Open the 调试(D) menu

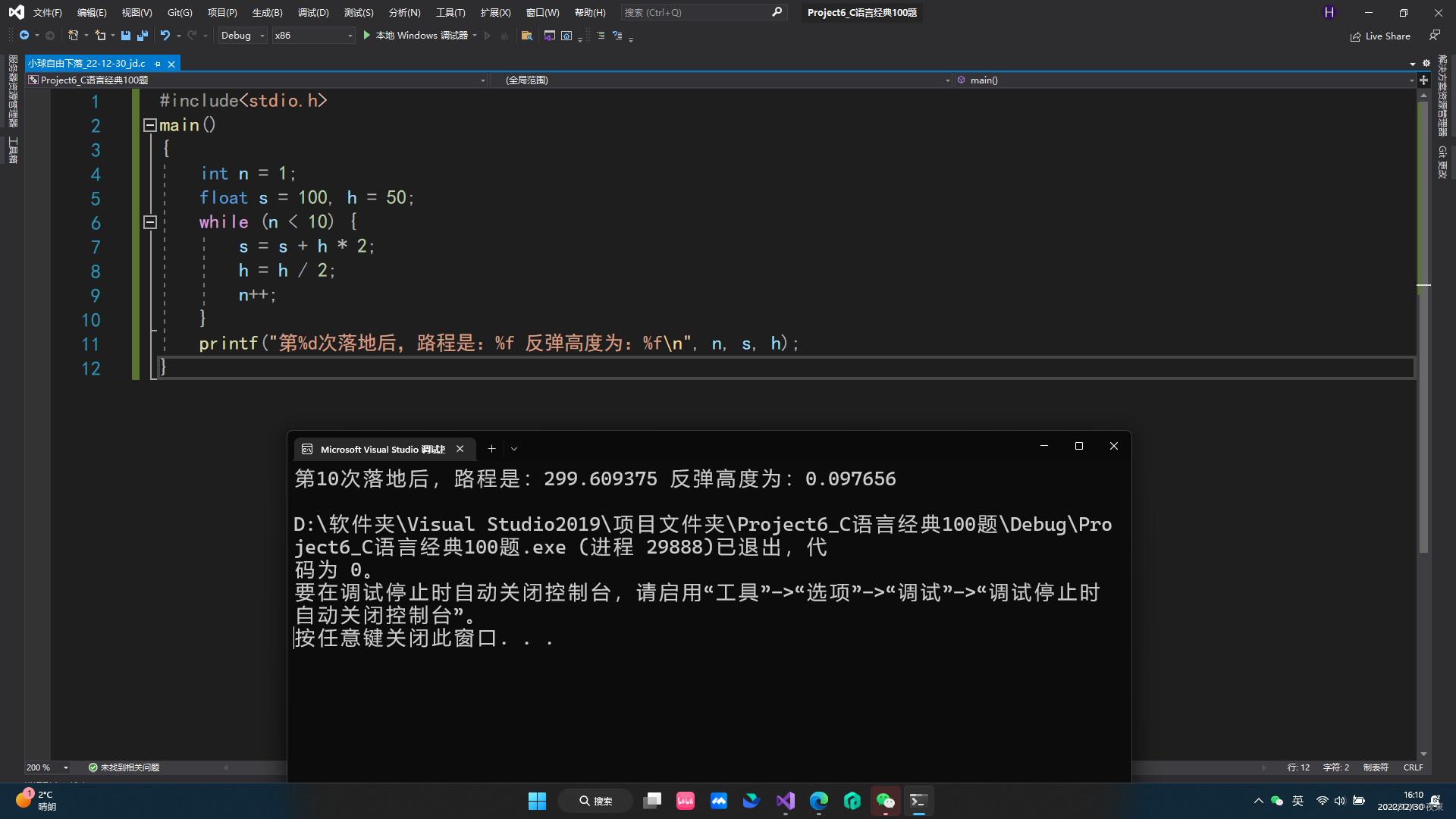click(x=313, y=12)
